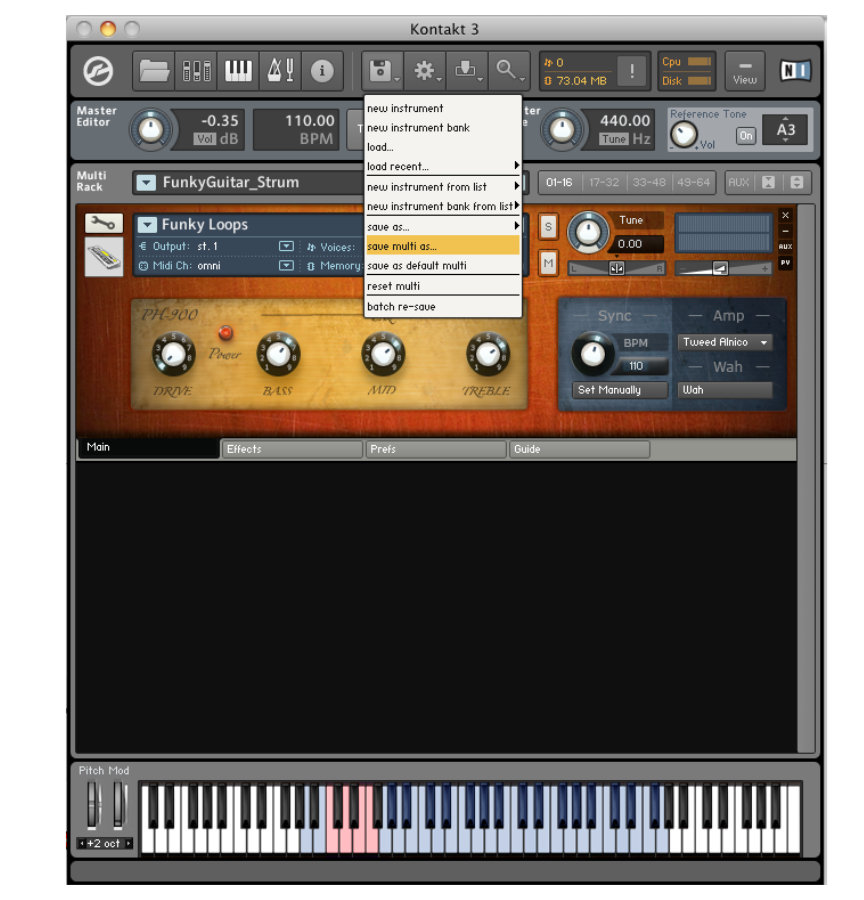Expand save as submenu
This screenshot has height=900, width=864.
point(443,227)
